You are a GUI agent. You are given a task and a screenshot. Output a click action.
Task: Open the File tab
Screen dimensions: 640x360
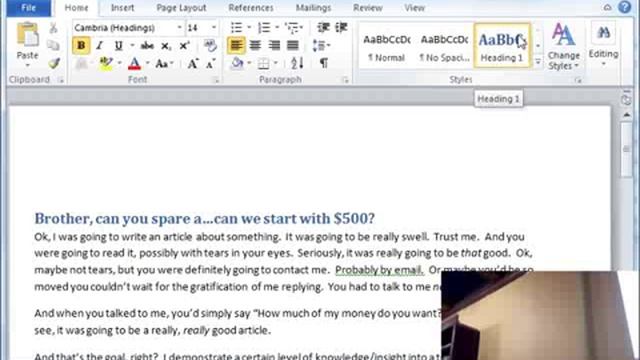29,8
